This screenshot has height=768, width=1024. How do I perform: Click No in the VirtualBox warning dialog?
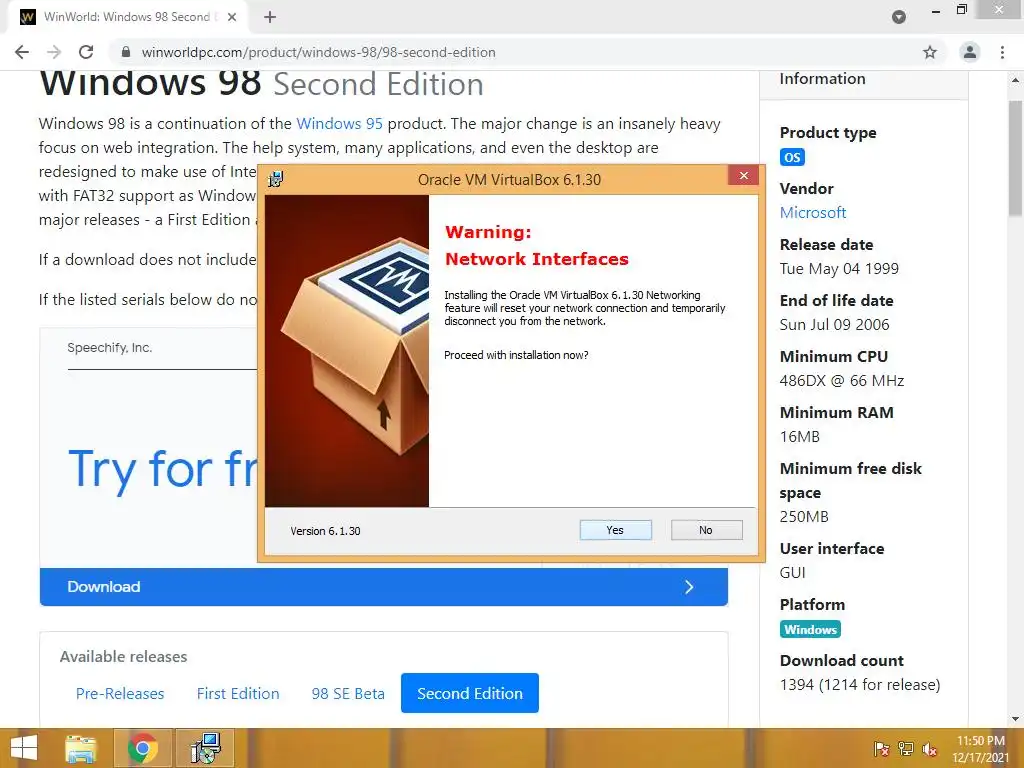[x=706, y=530]
